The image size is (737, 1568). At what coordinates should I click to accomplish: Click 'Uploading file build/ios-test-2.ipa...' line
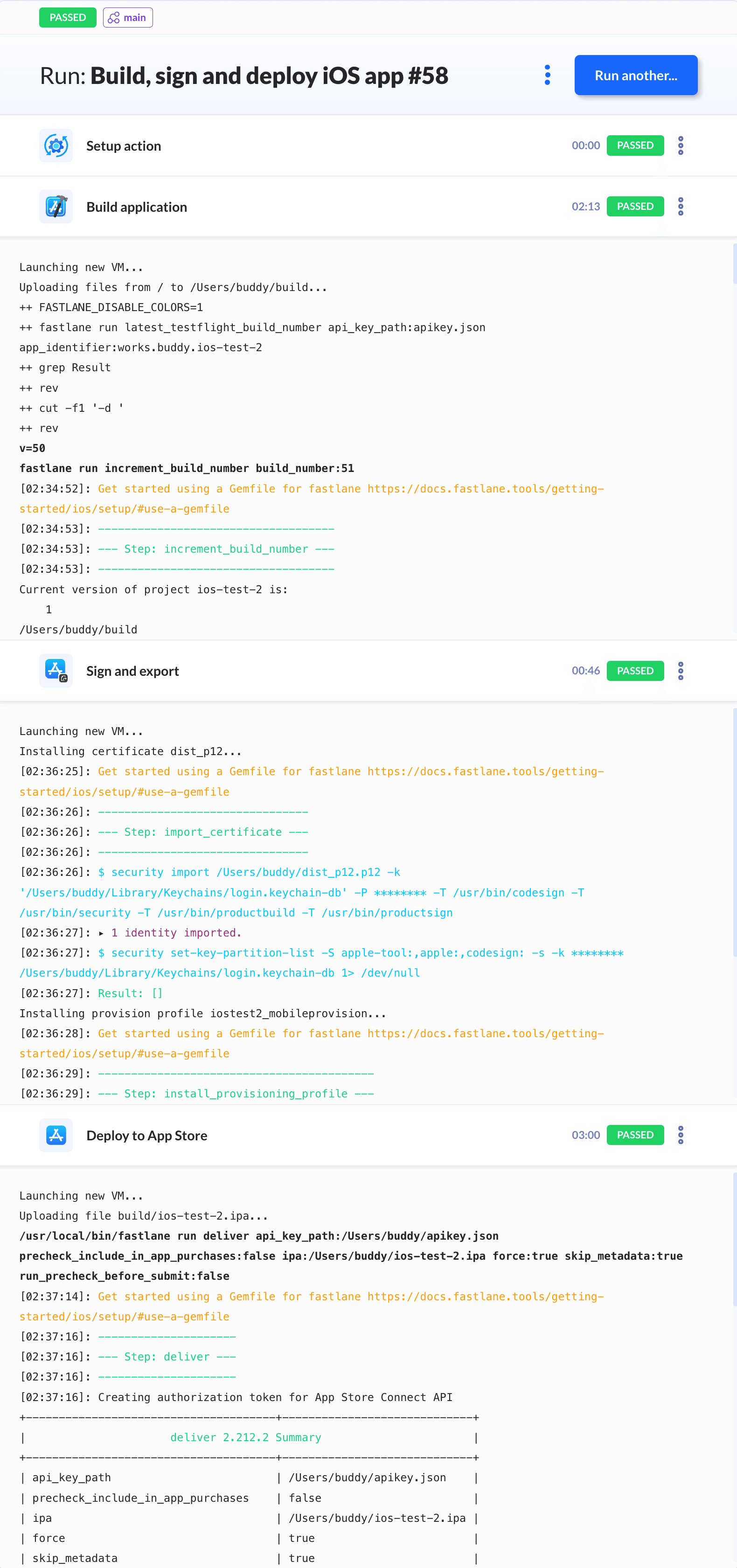pos(144,1215)
